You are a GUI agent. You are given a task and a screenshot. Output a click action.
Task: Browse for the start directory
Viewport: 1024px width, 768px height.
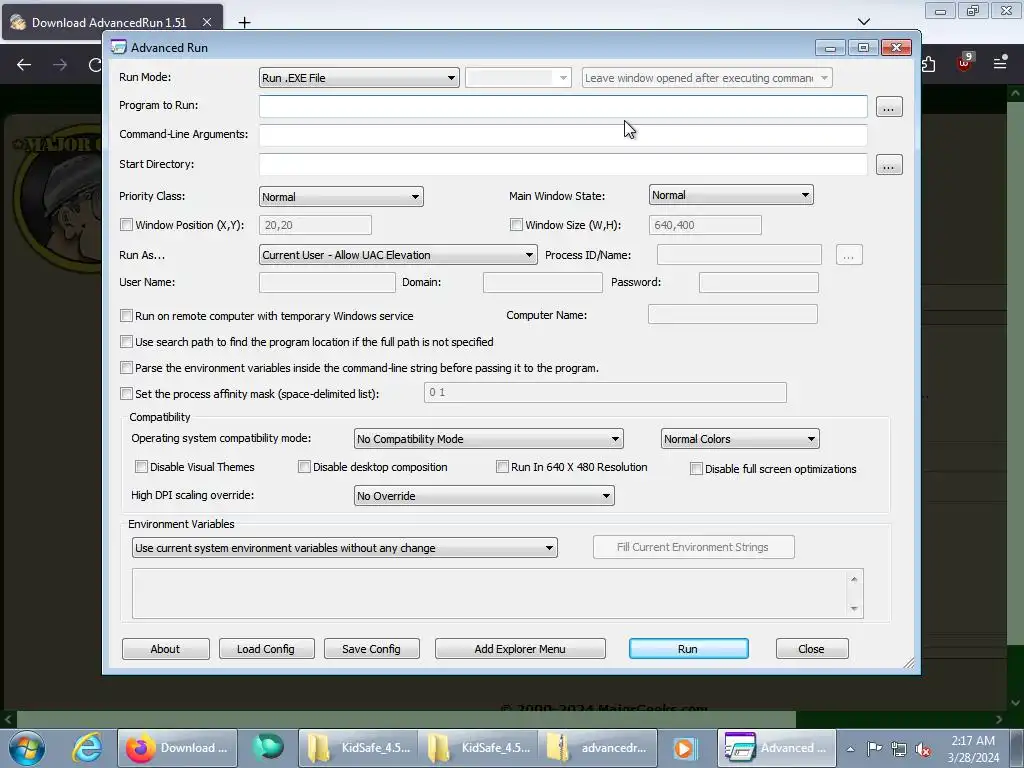pos(888,165)
